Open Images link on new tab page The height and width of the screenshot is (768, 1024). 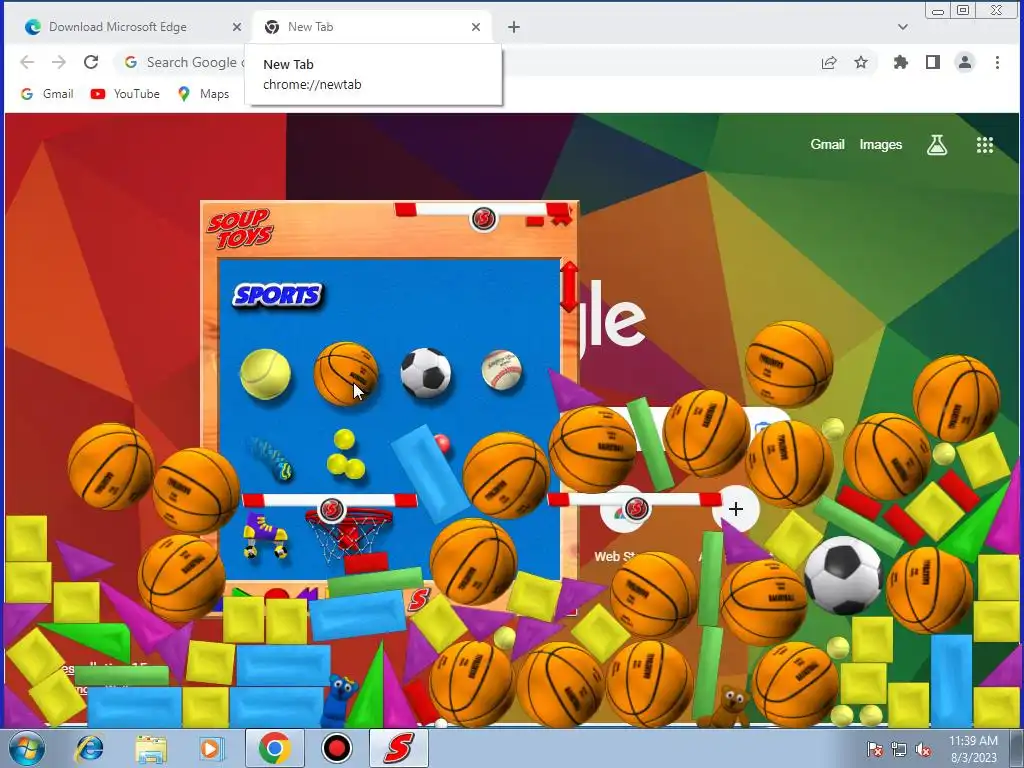click(x=880, y=144)
